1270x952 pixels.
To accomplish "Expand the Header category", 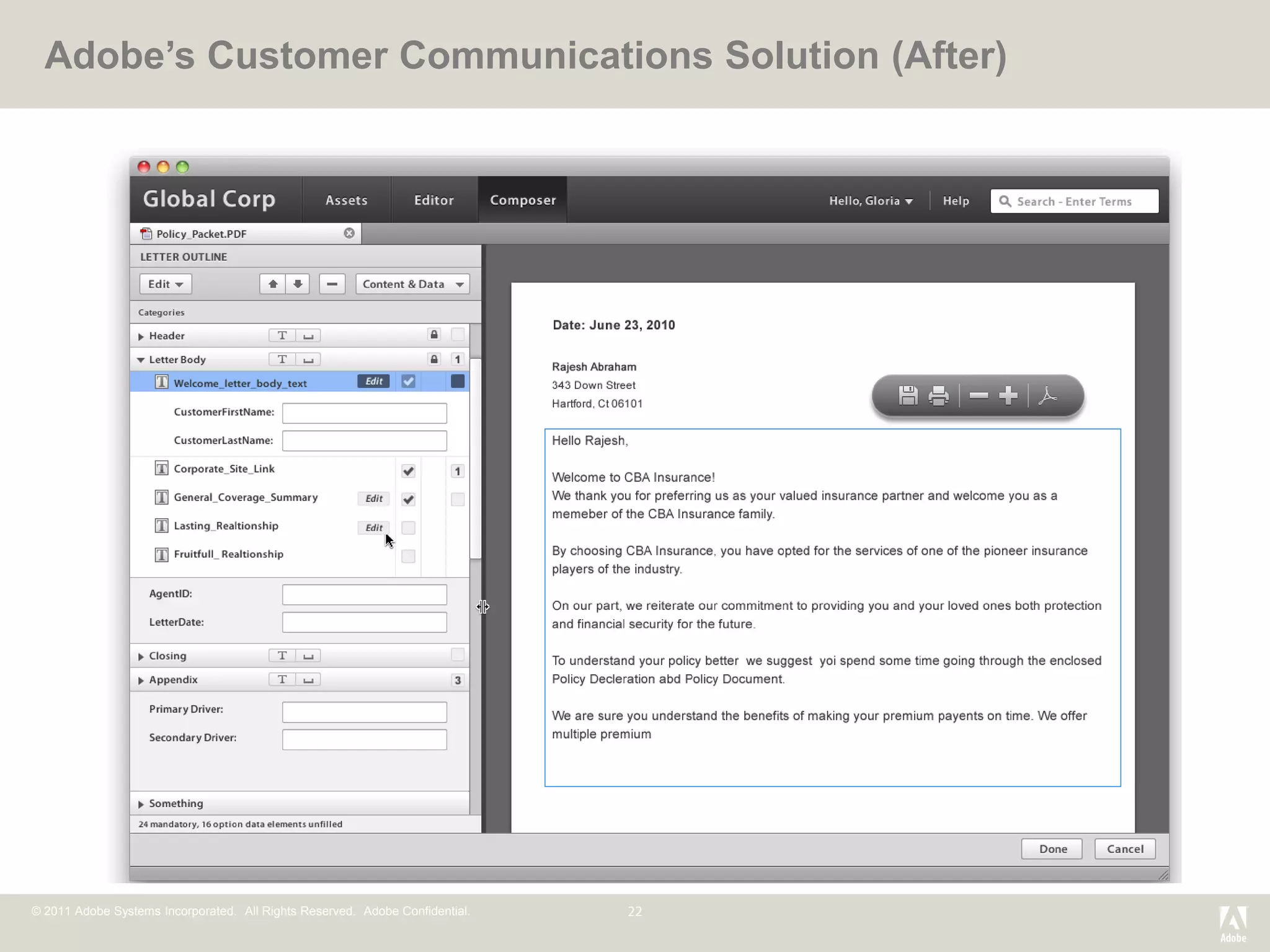I will pos(141,336).
